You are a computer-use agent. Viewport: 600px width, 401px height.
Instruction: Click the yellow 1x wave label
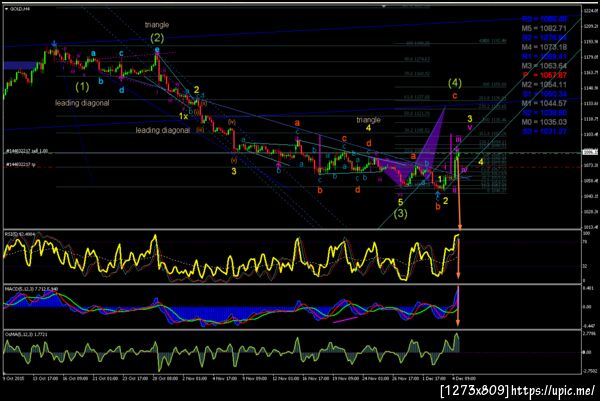click(x=183, y=116)
